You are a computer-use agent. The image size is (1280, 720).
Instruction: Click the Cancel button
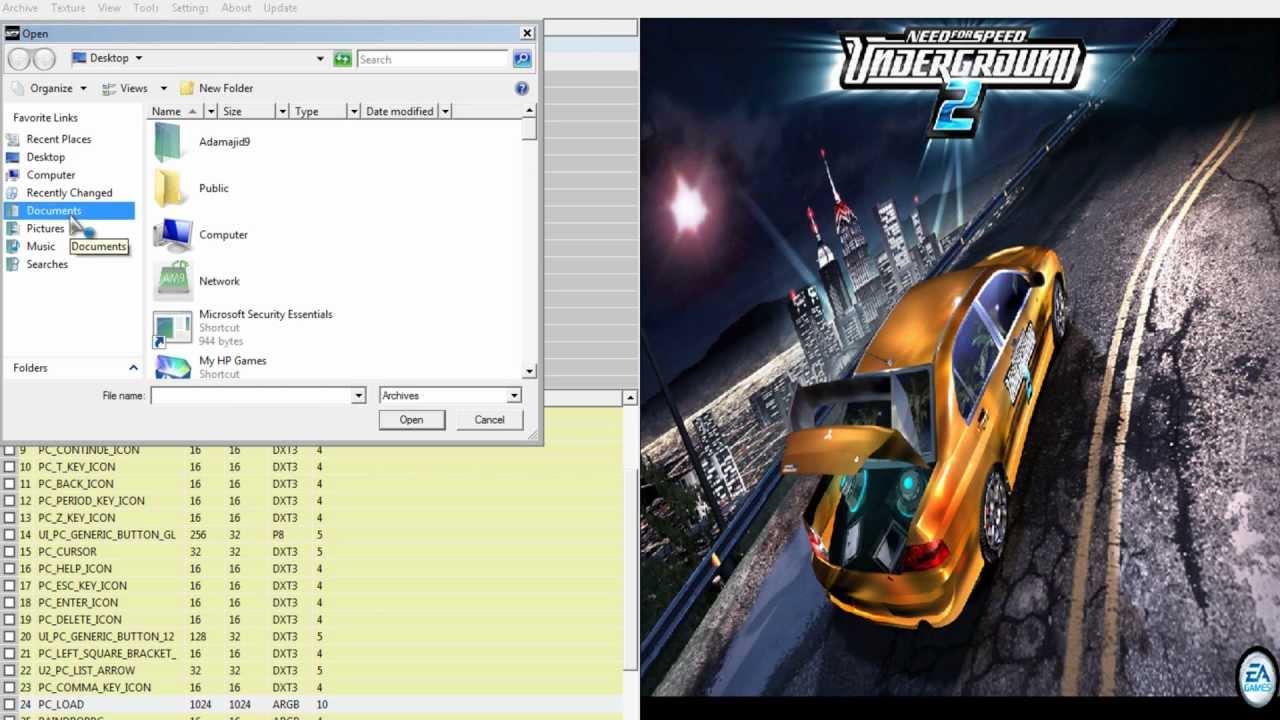click(x=489, y=420)
